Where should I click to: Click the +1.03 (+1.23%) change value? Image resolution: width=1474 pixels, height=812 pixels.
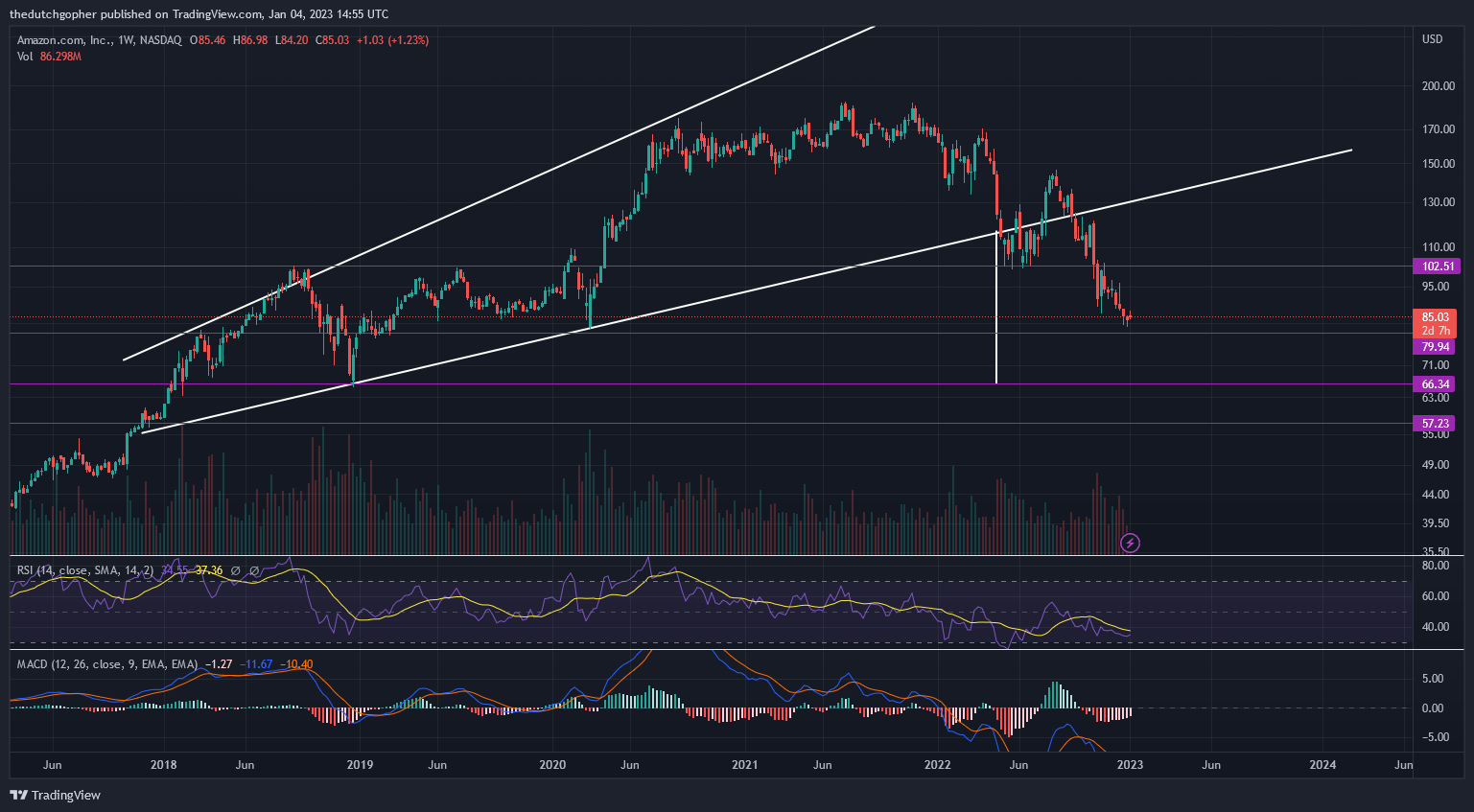pyautogui.click(x=392, y=40)
